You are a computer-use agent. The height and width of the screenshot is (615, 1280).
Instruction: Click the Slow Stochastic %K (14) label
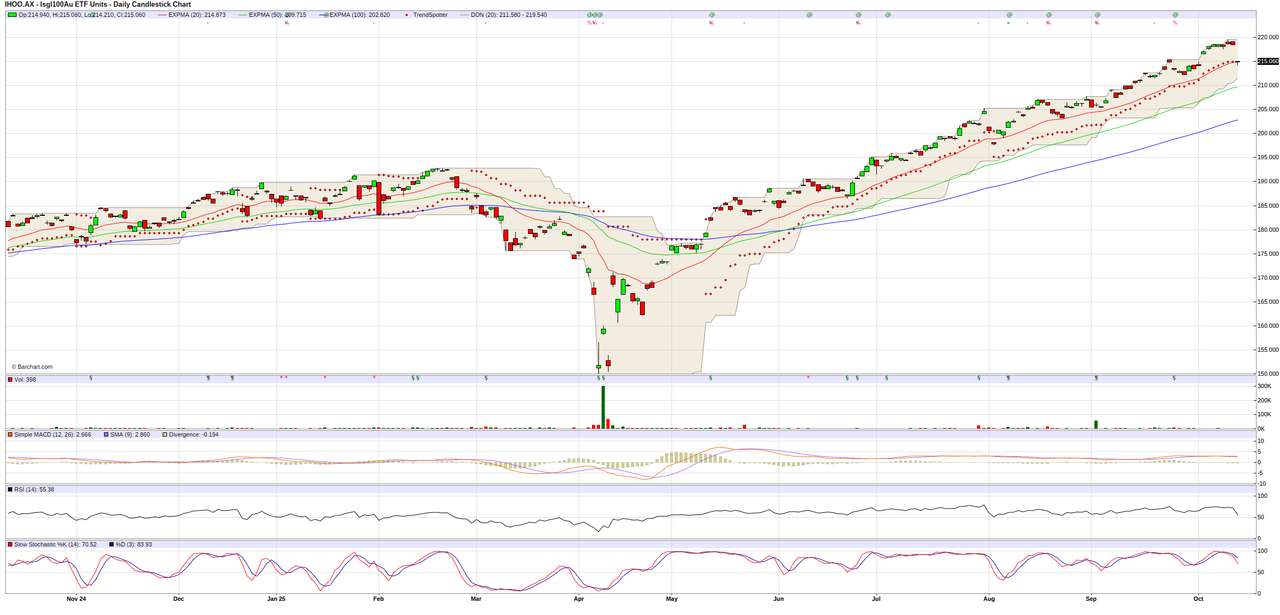pyautogui.click(x=55, y=544)
